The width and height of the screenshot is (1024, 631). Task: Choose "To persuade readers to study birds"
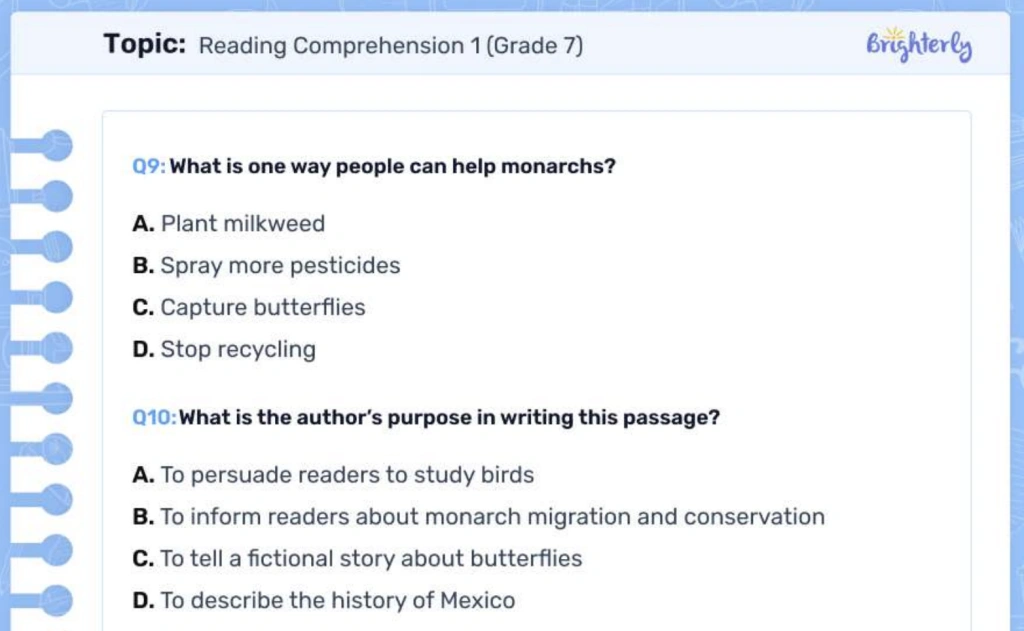347,475
